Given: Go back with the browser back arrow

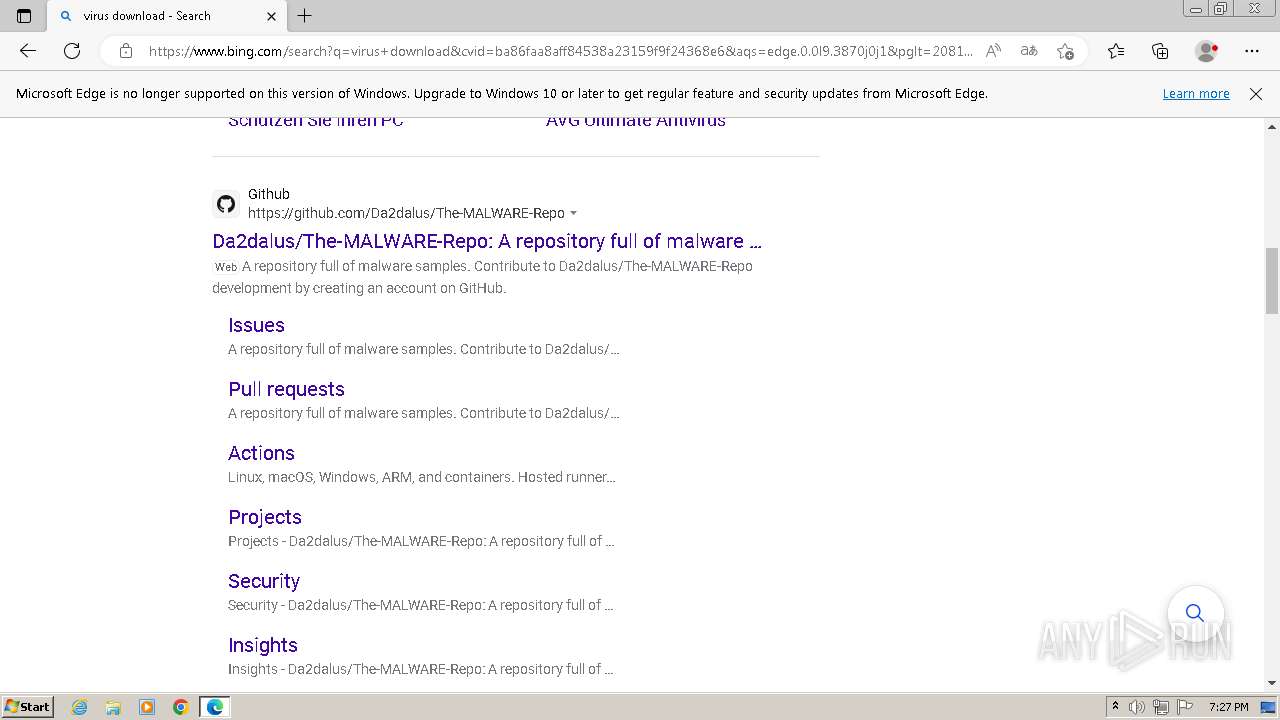Looking at the screenshot, I should pos(28,51).
